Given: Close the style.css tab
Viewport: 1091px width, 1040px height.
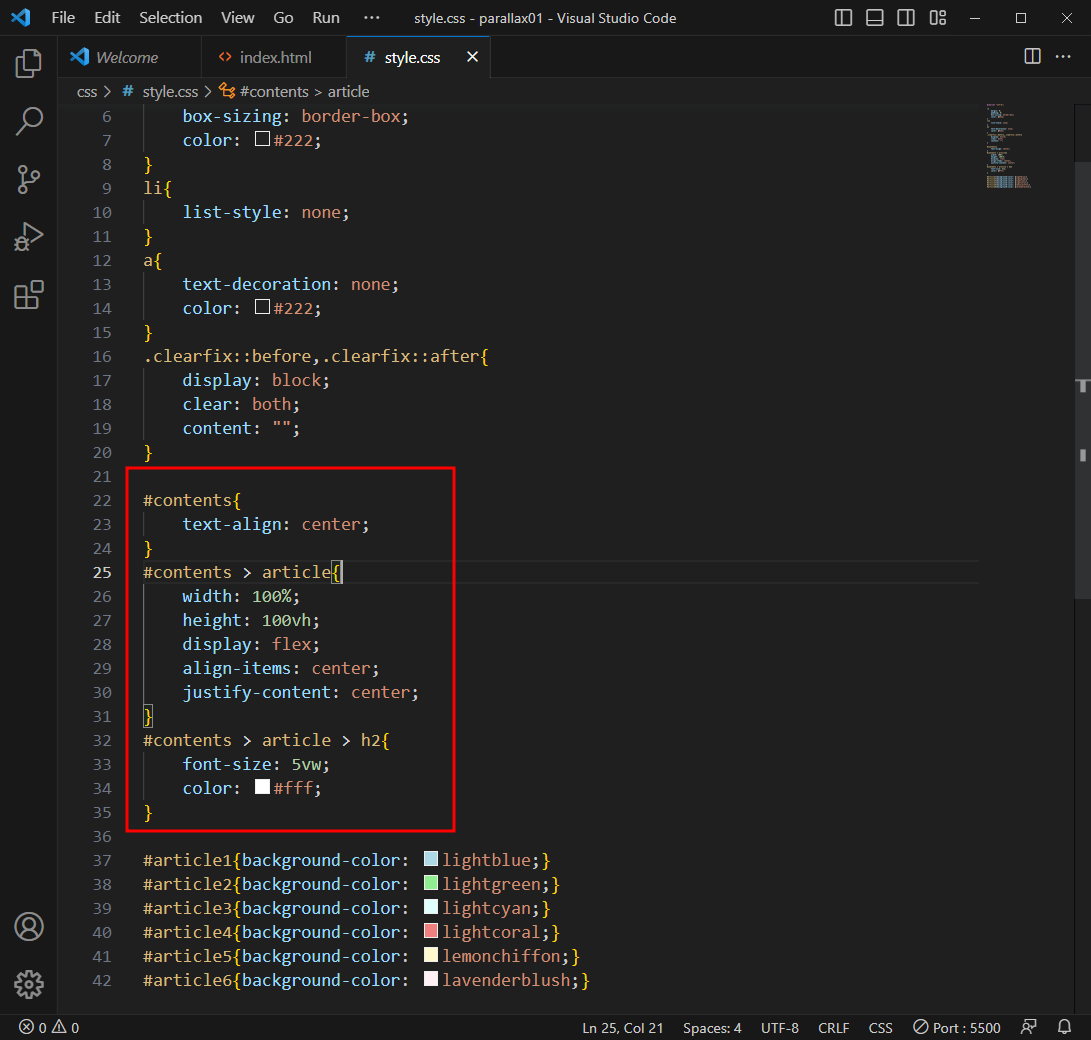Looking at the screenshot, I should (472, 57).
